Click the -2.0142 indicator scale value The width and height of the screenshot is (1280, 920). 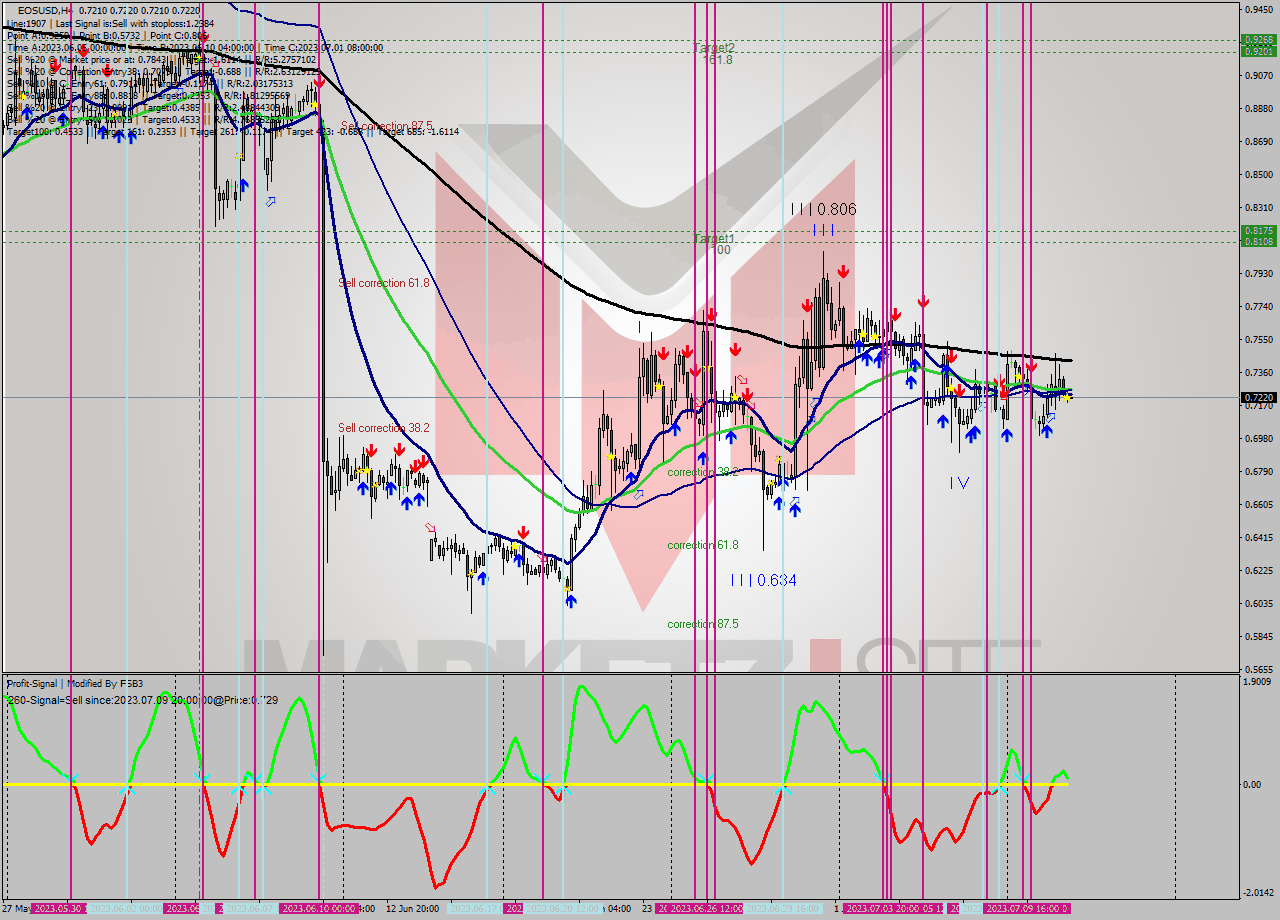coord(1257,892)
